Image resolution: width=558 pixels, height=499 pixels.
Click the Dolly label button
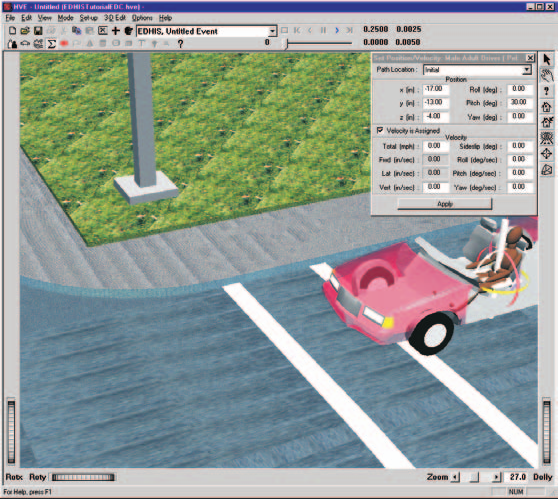[542, 477]
